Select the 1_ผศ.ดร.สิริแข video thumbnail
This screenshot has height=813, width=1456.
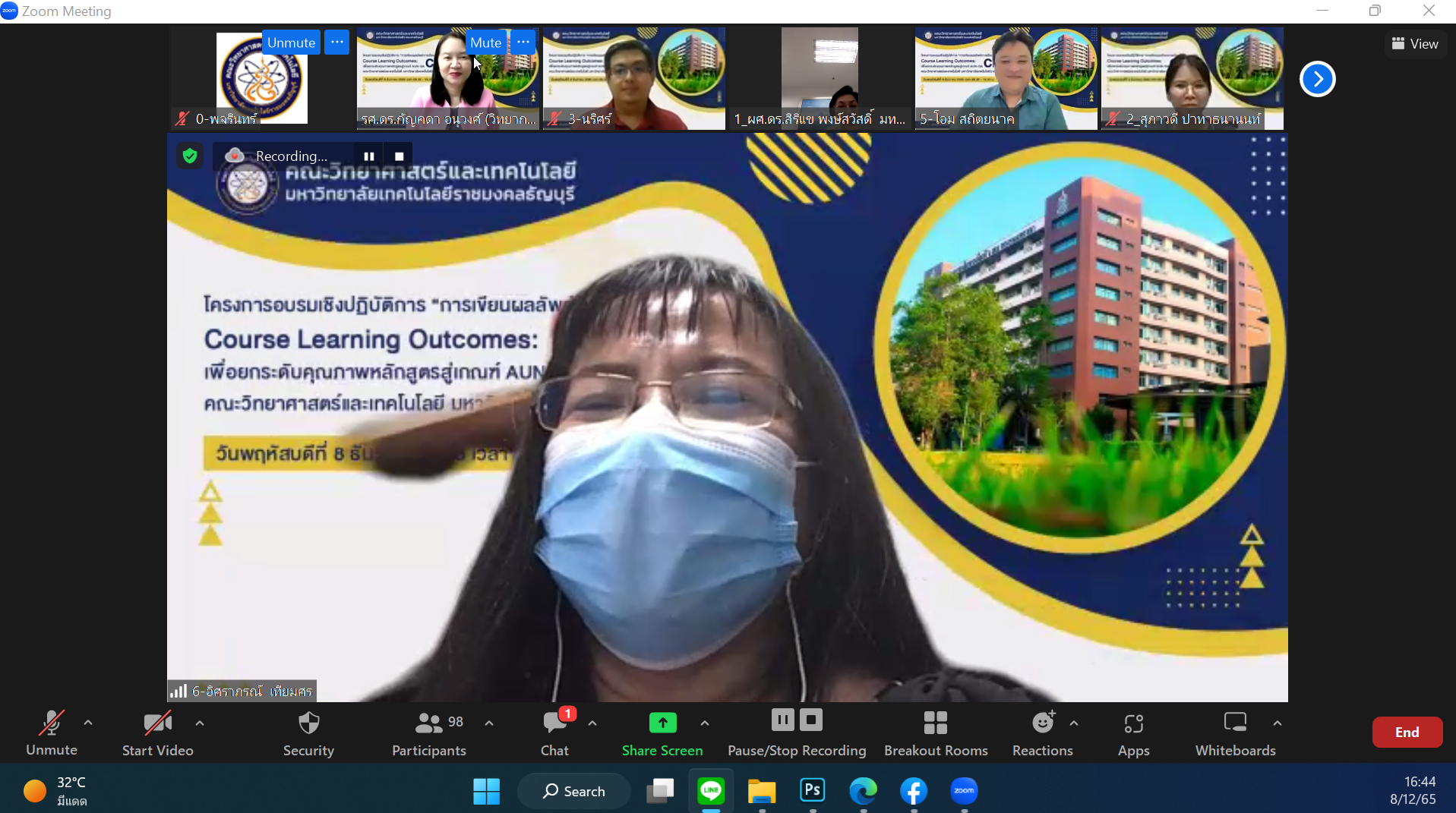[x=820, y=78]
